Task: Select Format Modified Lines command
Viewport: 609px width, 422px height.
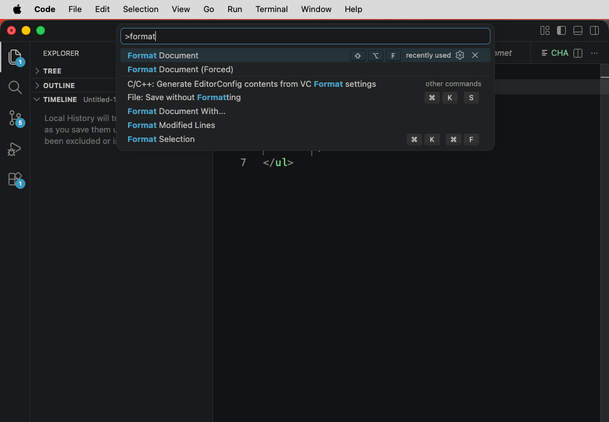Action: 305,125
